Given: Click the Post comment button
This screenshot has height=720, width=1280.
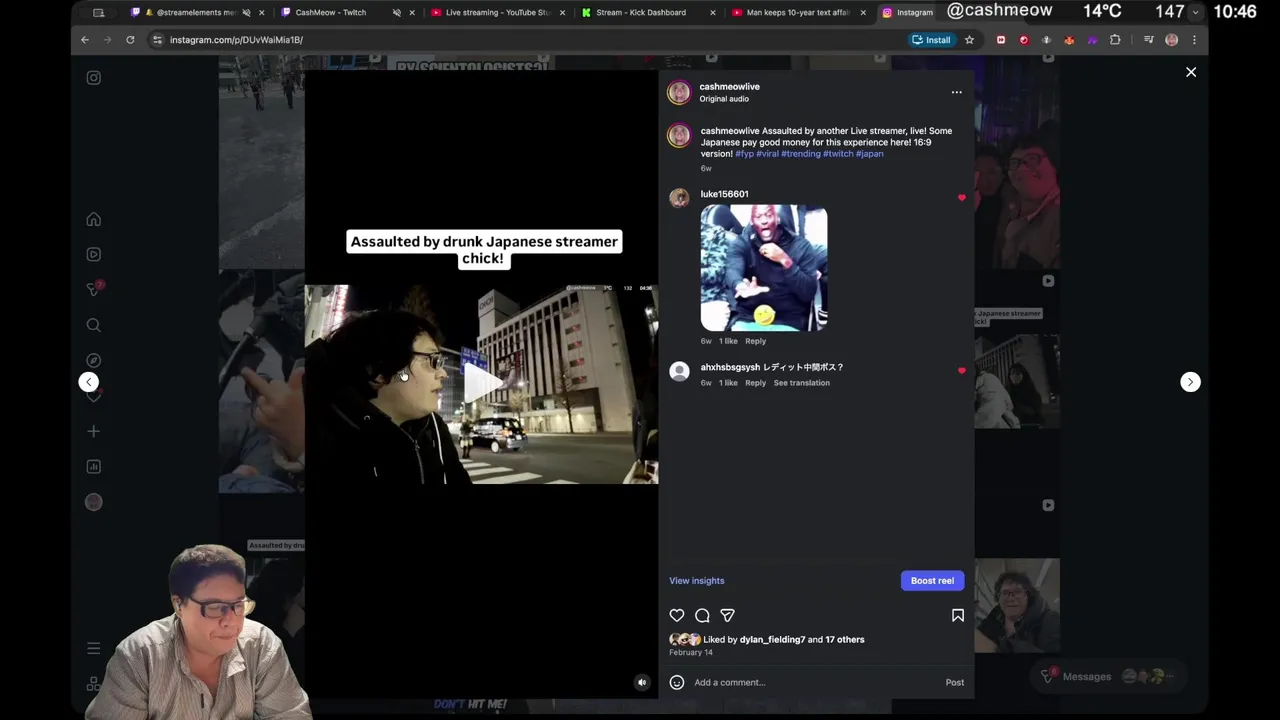Looking at the screenshot, I should (955, 682).
